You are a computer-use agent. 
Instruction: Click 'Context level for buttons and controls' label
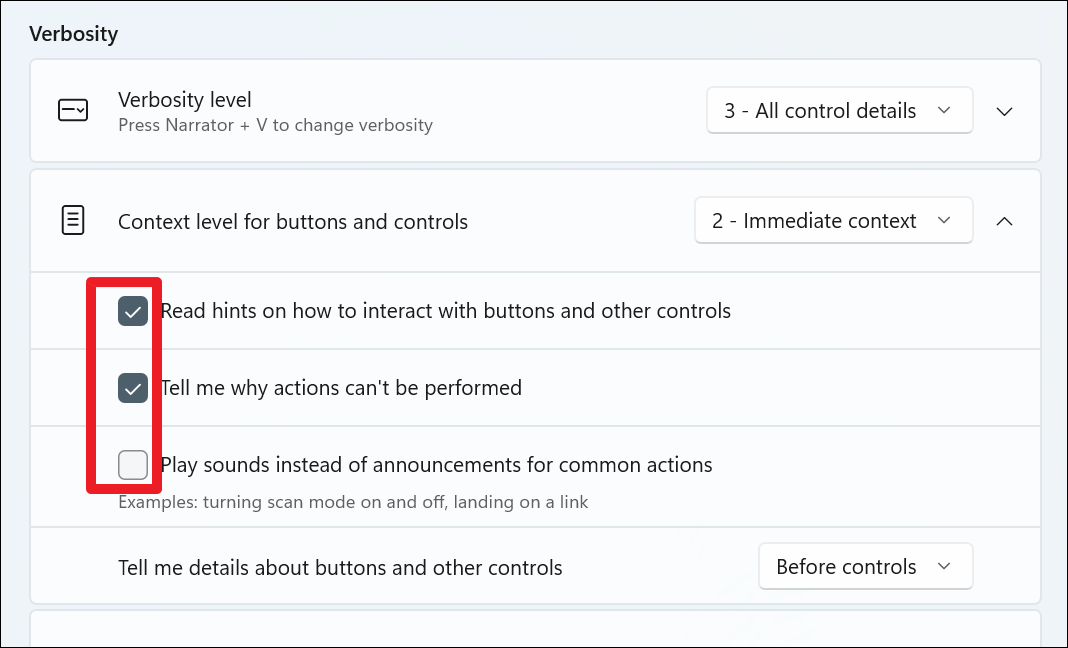pyautogui.click(x=293, y=222)
